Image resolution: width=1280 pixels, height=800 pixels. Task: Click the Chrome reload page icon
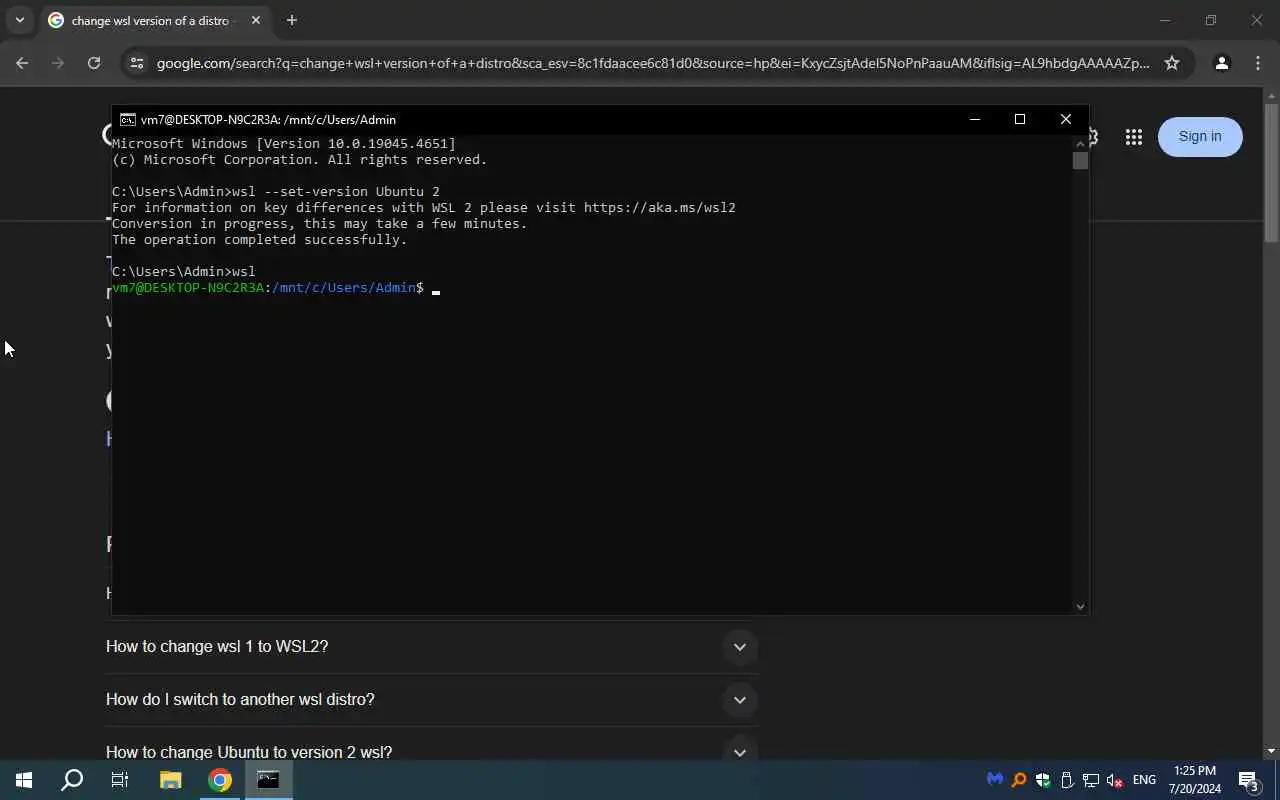point(94,63)
